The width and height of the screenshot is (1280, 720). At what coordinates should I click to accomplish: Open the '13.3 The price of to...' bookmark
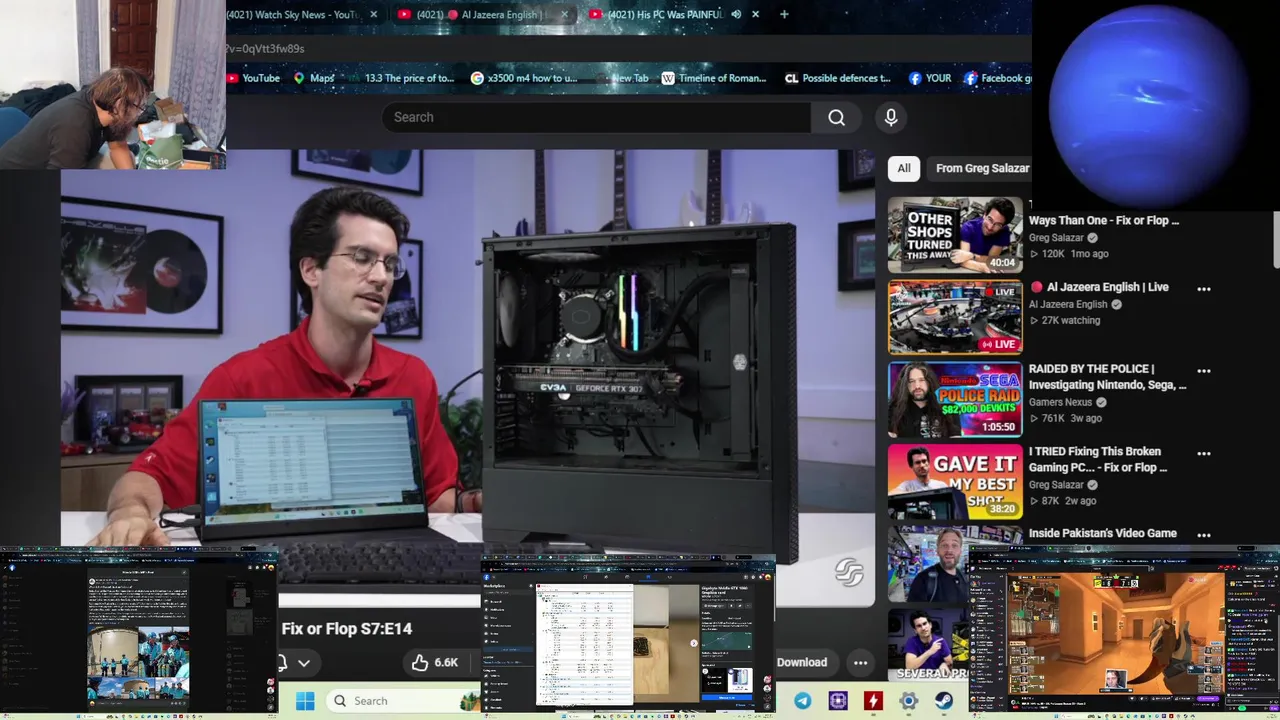[x=400, y=78]
